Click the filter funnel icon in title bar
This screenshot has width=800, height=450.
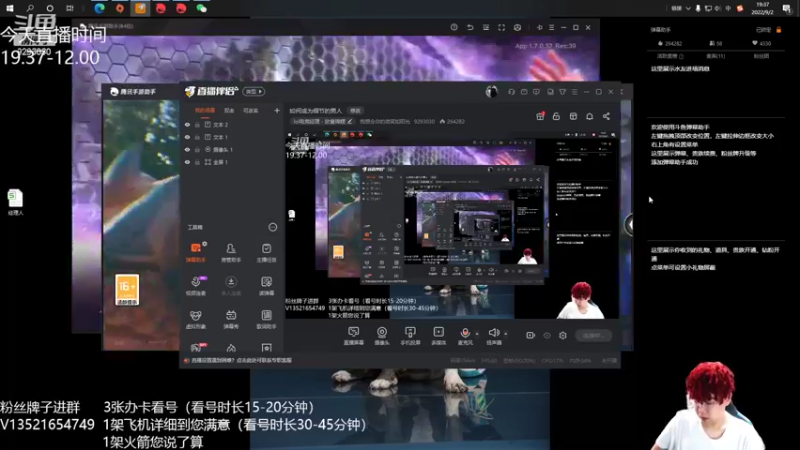pos(562,92)
